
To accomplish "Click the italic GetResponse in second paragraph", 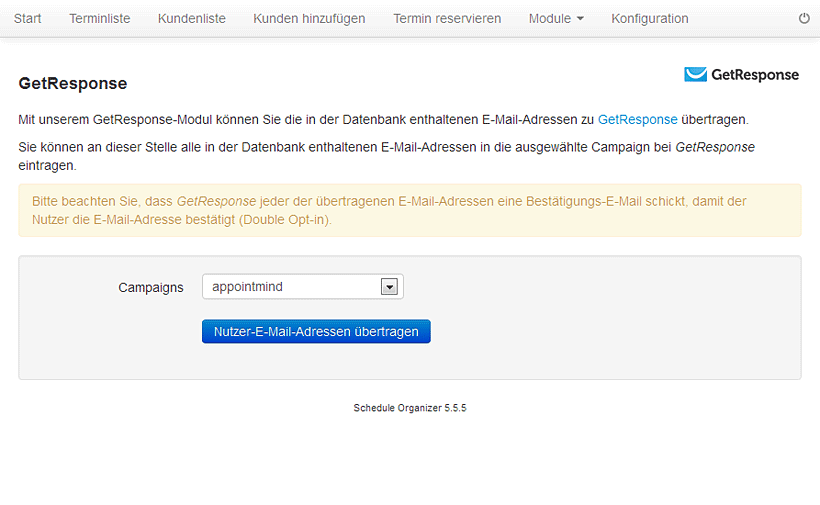I will 715,147.
